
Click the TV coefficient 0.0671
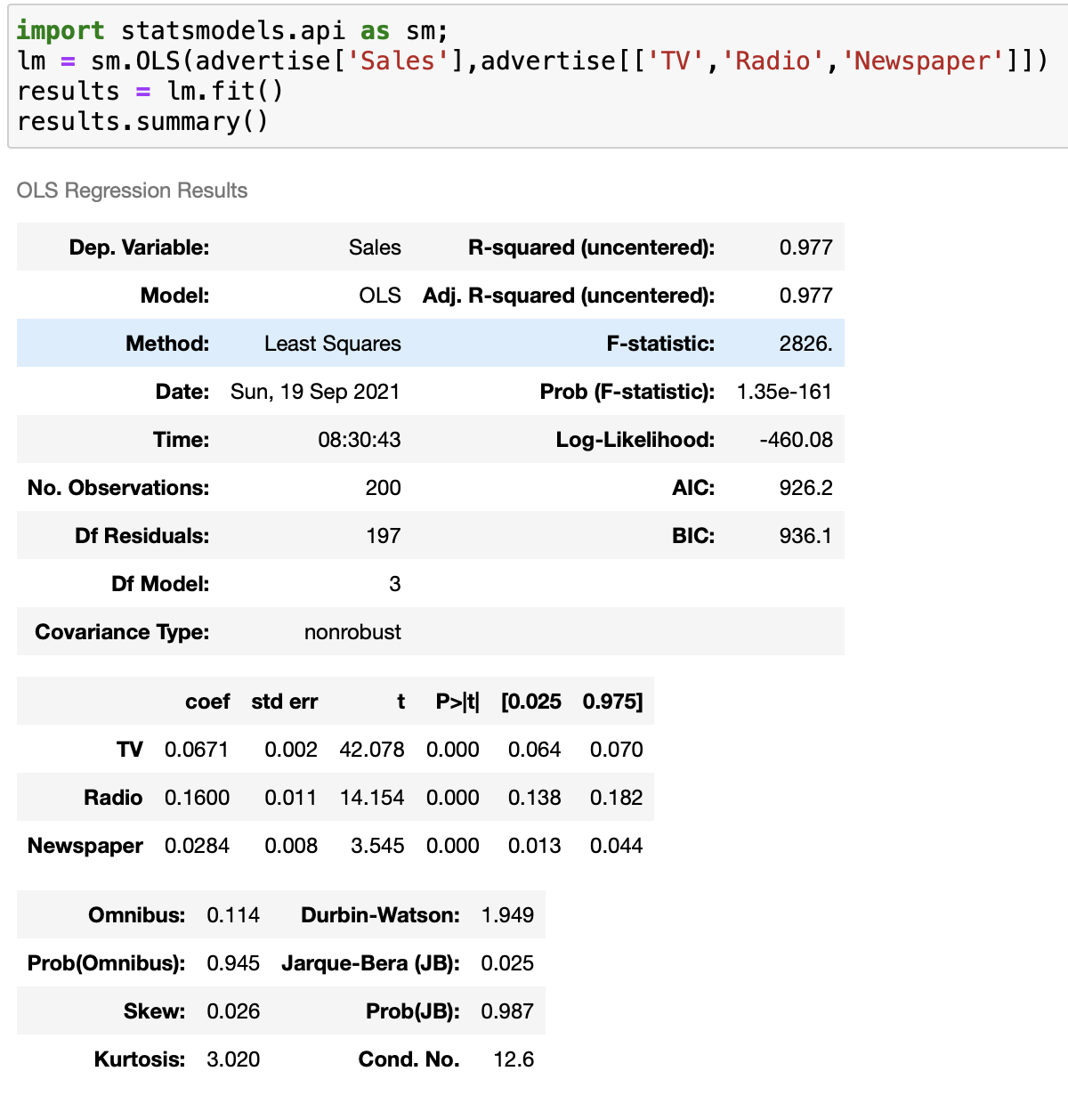(x=197, y=750)
